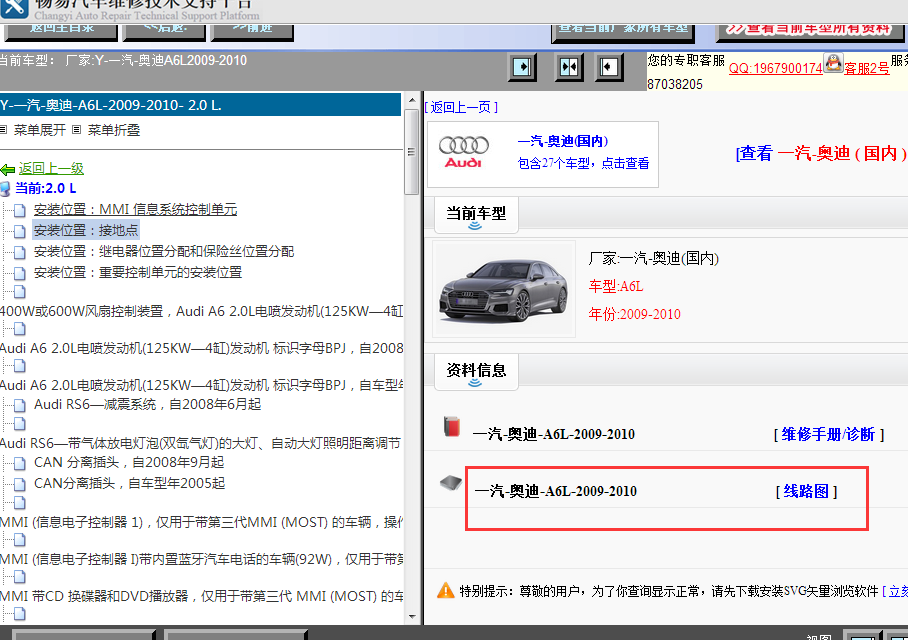Click the document icon beside 重要控制单元的安装位置
Image resolution: width=908 pixels, height=640 pixels.
point(20,273)
